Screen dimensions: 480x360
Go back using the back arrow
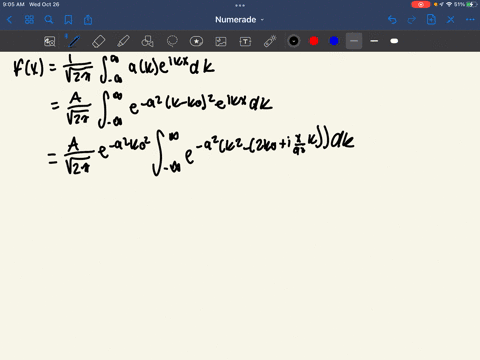coord(9,20)
